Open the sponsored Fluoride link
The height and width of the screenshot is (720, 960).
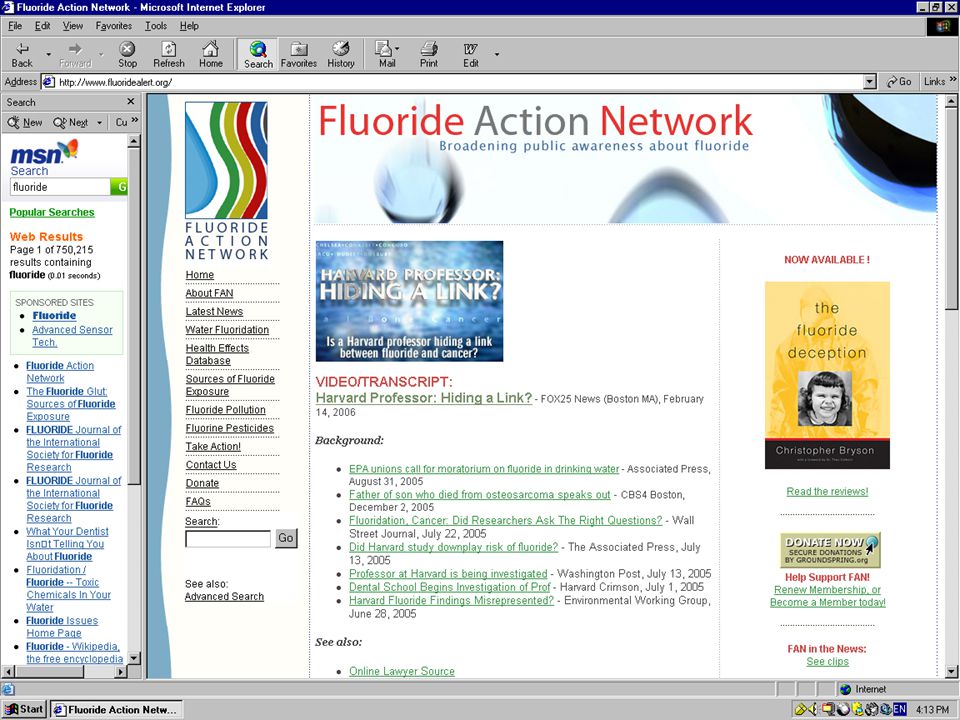coord(54,316)
